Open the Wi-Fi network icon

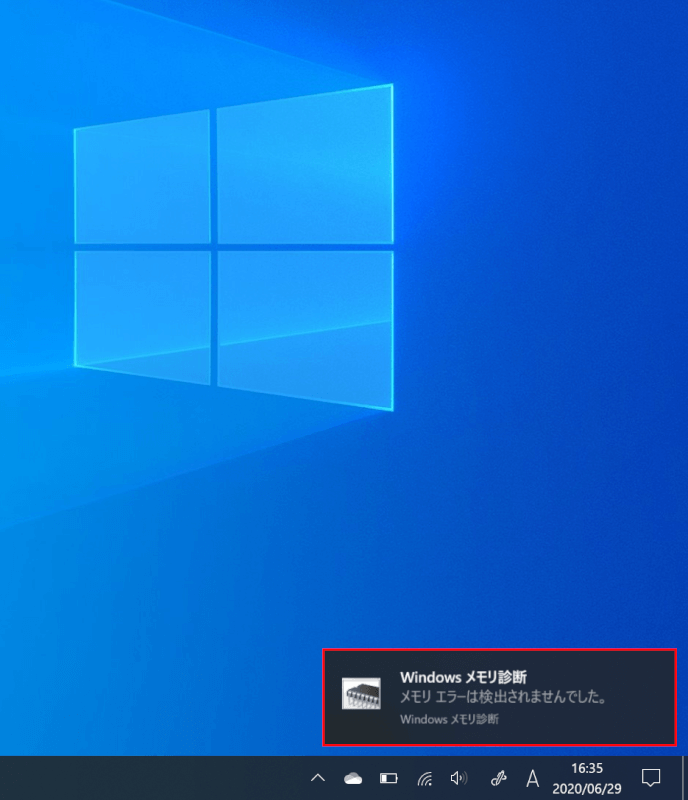click(424, 777)
